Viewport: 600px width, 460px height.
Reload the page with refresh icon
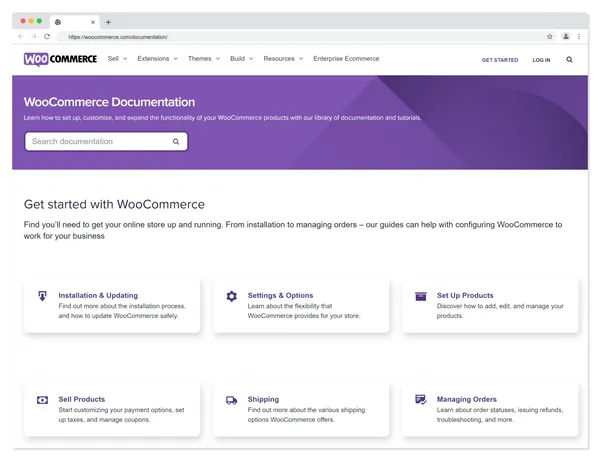[x=47, y=36]
